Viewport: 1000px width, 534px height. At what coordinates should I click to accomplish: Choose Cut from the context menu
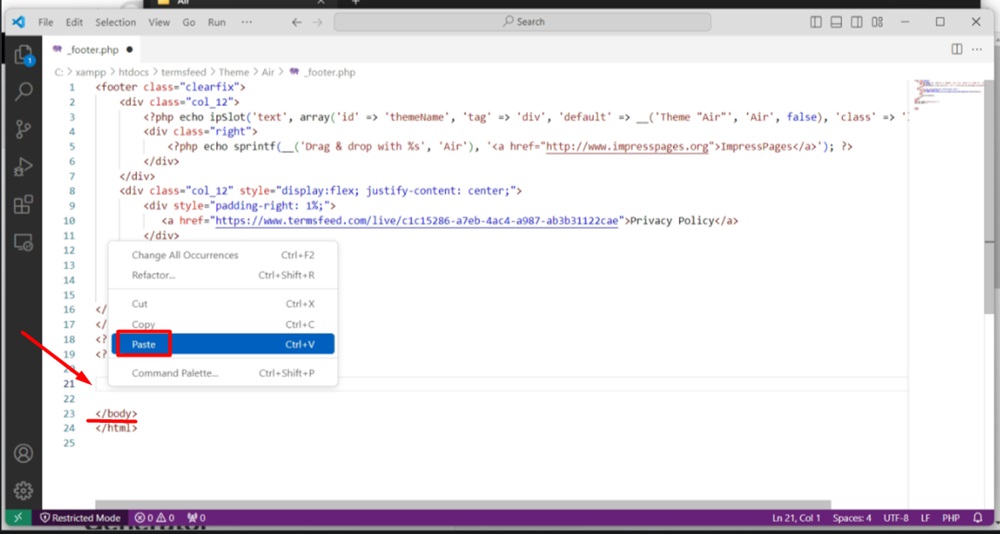click(x=223, y=304)
